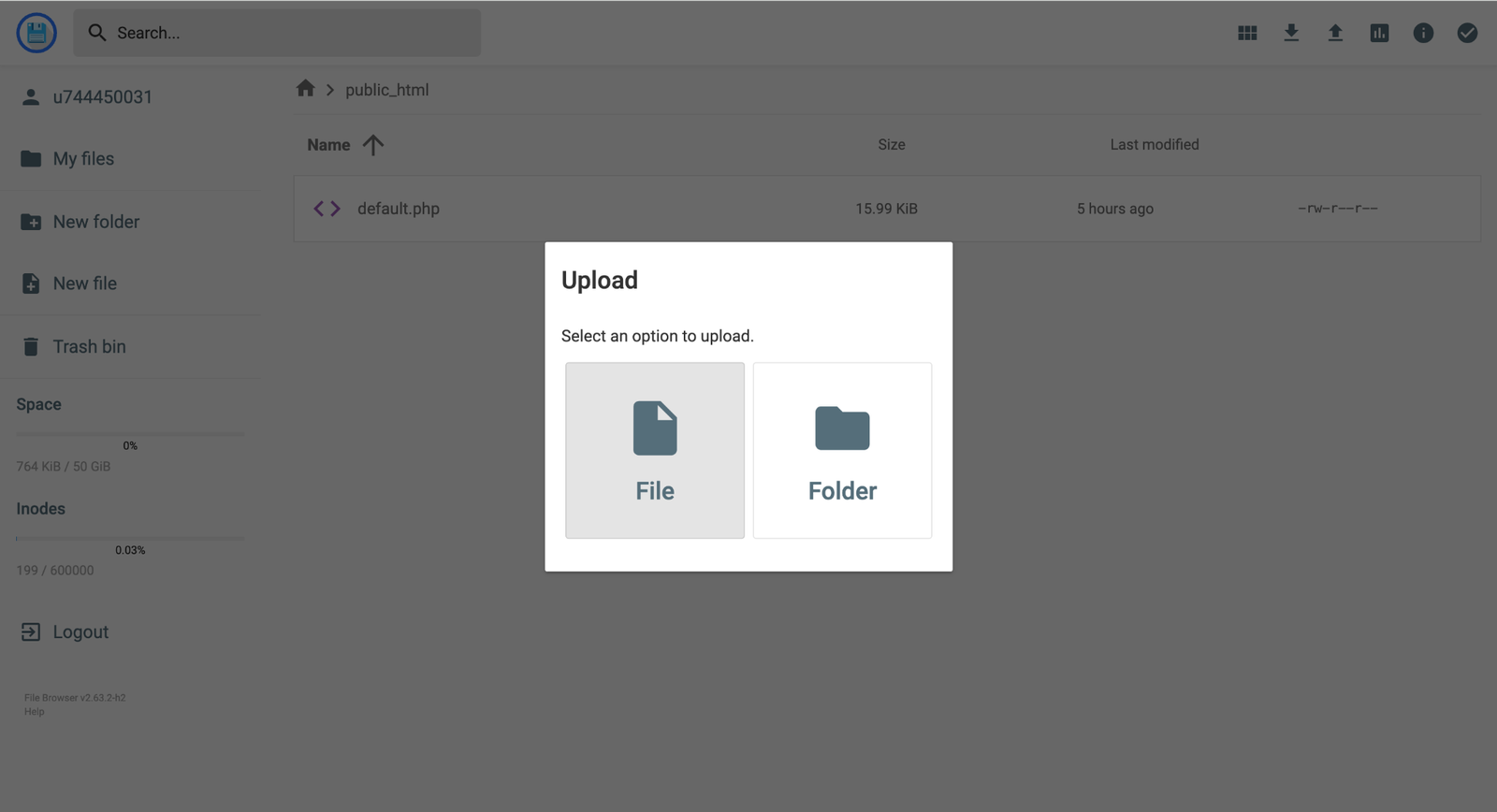Image resolution: width=1497 pixels, height=812 pixels.
Task: Click the upload toolbar icon
Action: point(1335,33)
